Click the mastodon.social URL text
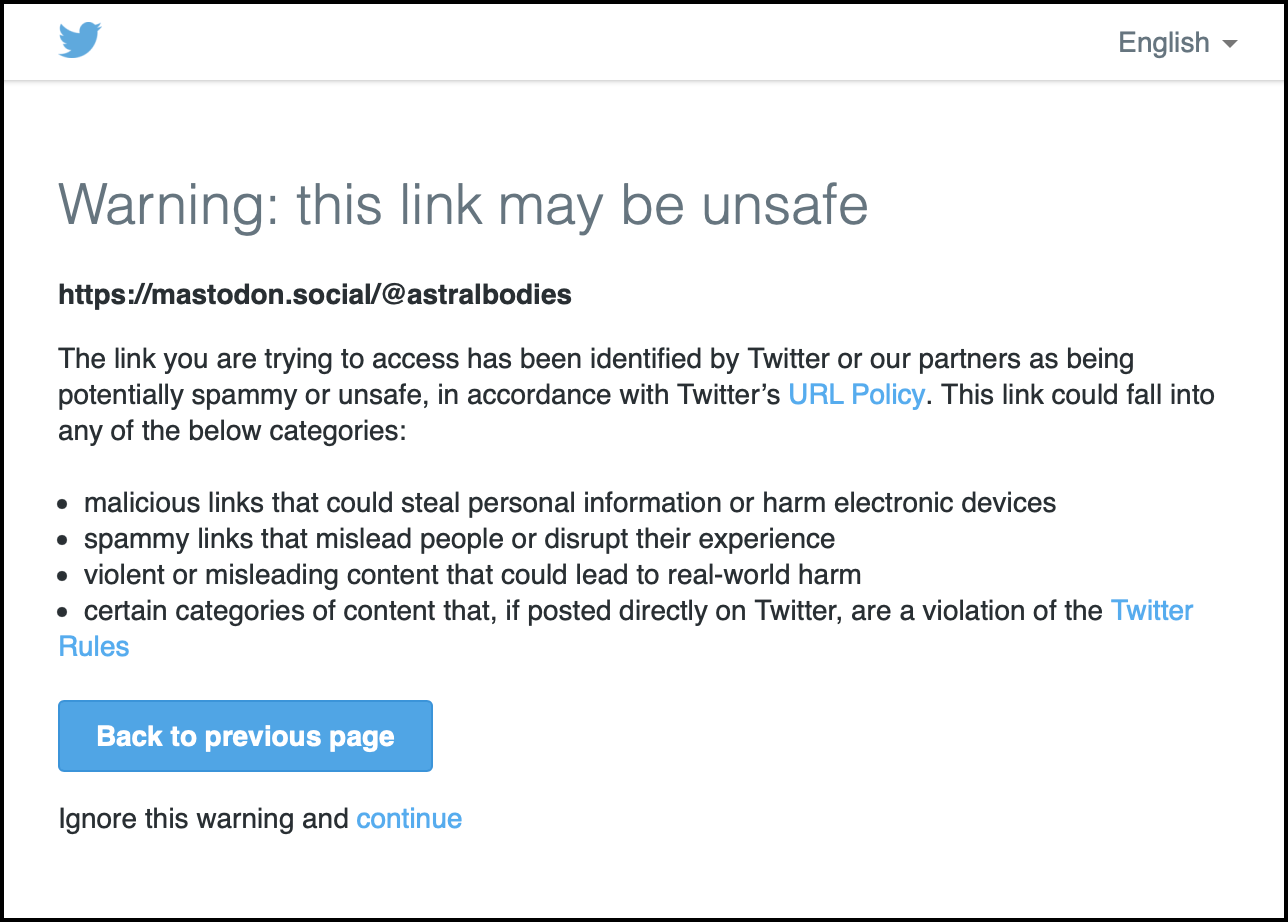 tap(315, 295)
